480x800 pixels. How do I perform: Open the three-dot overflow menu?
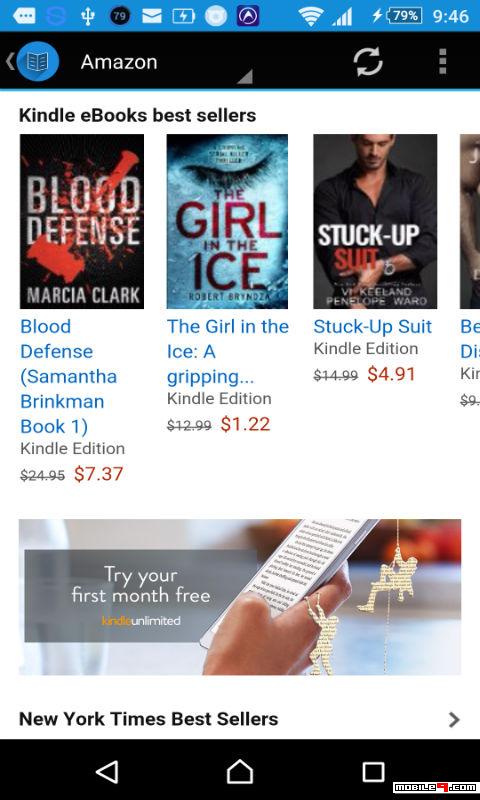pyautogui.click(x=443, y=62)
